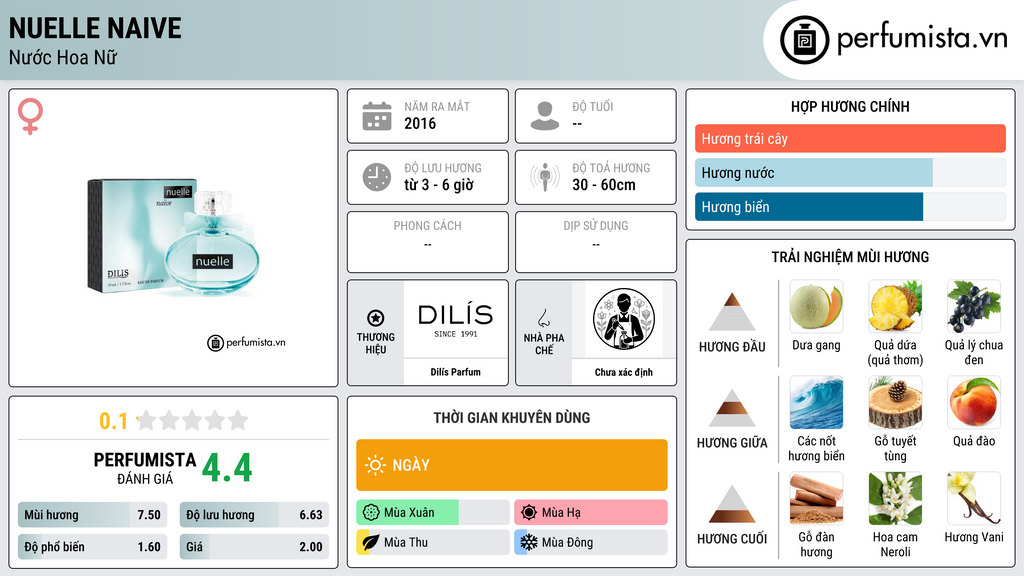Click the Dilís Since 1991 brand logo

[x=455, y=320]
